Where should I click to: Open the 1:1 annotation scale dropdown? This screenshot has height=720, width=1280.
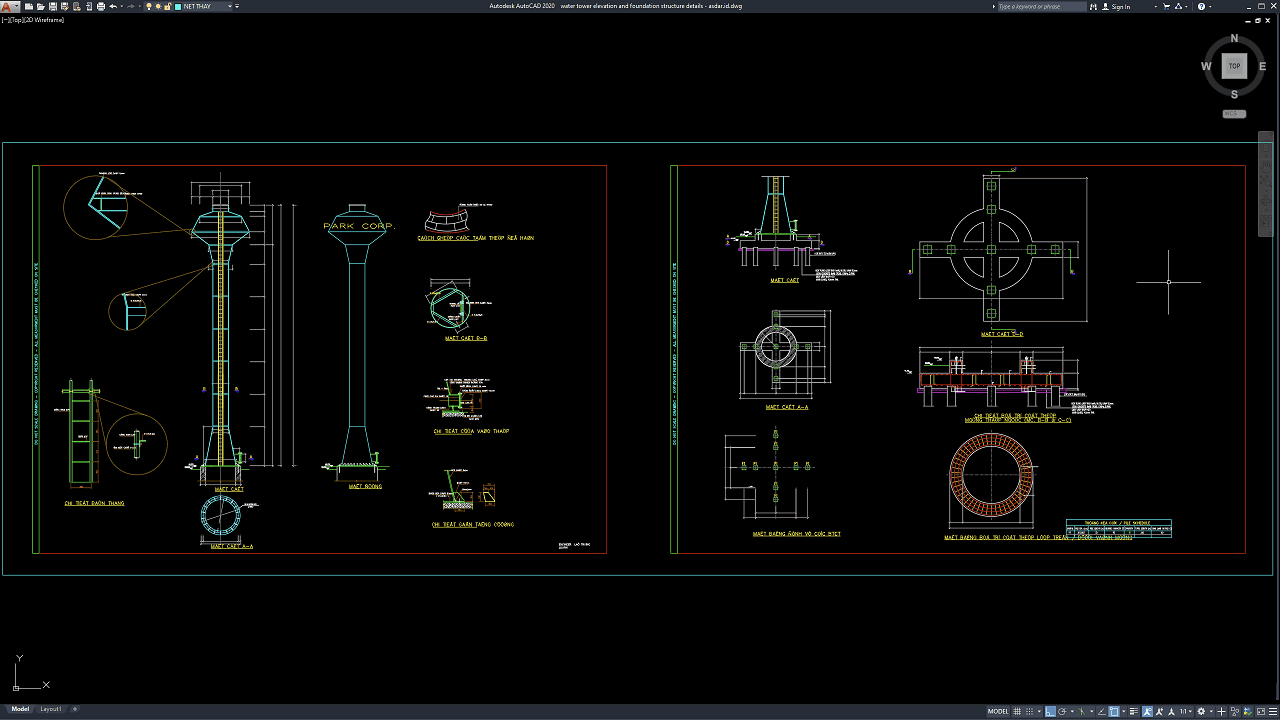1186,712
